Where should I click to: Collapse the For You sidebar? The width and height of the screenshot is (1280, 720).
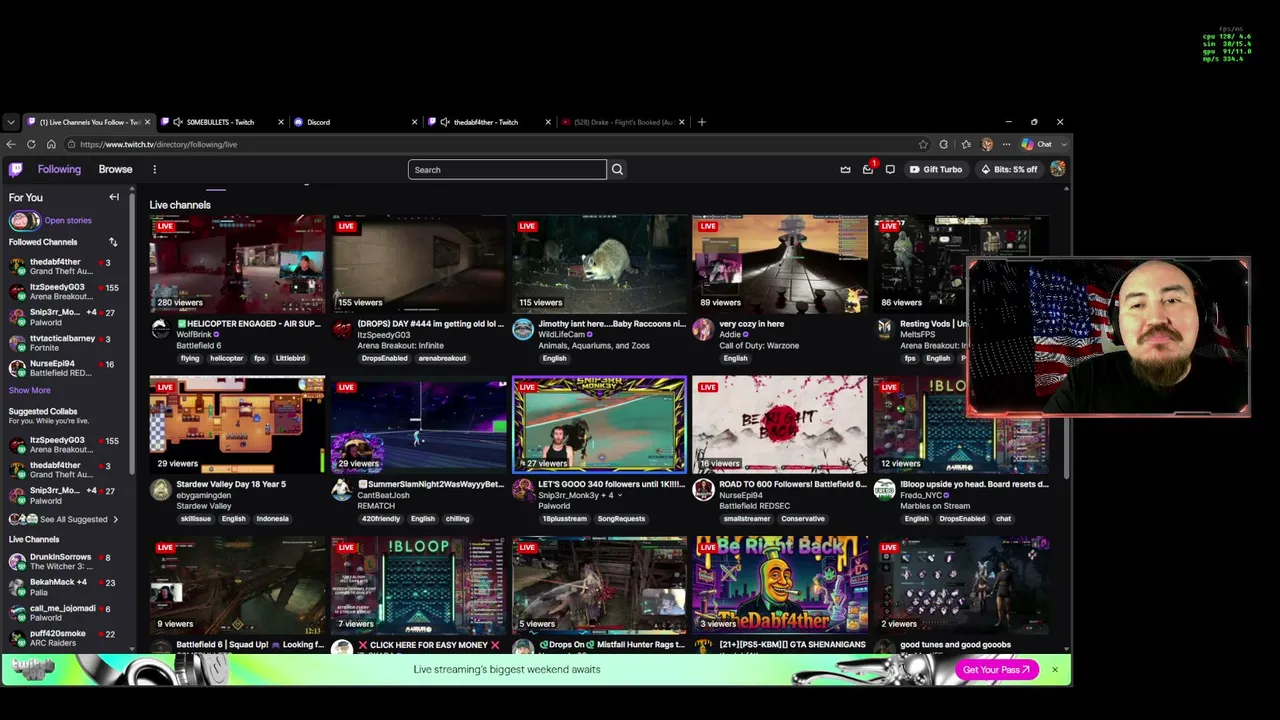point(114,197)
